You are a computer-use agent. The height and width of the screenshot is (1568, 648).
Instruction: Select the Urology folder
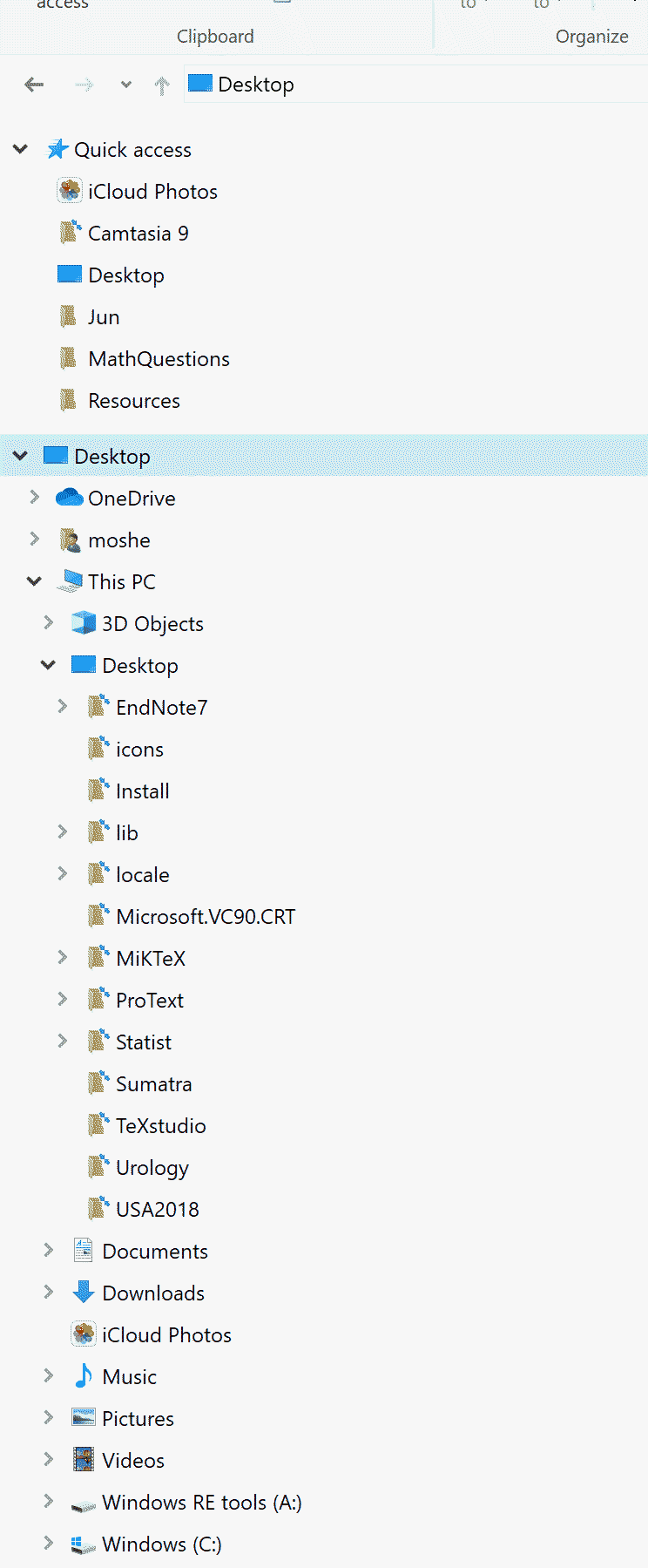[x=152, y=1168]
